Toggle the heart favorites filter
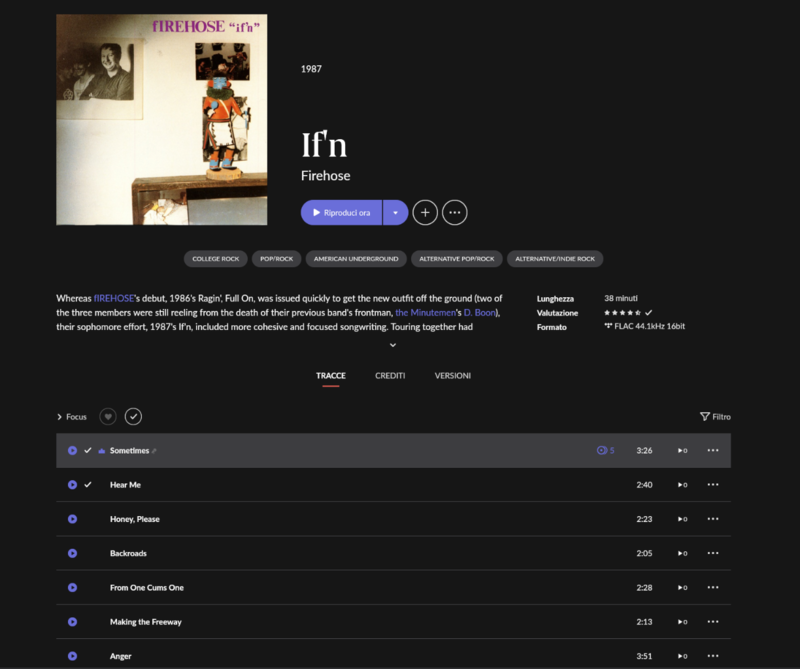Image resolution: width=800 pixels, height=669 pixels. coord(108,417)
